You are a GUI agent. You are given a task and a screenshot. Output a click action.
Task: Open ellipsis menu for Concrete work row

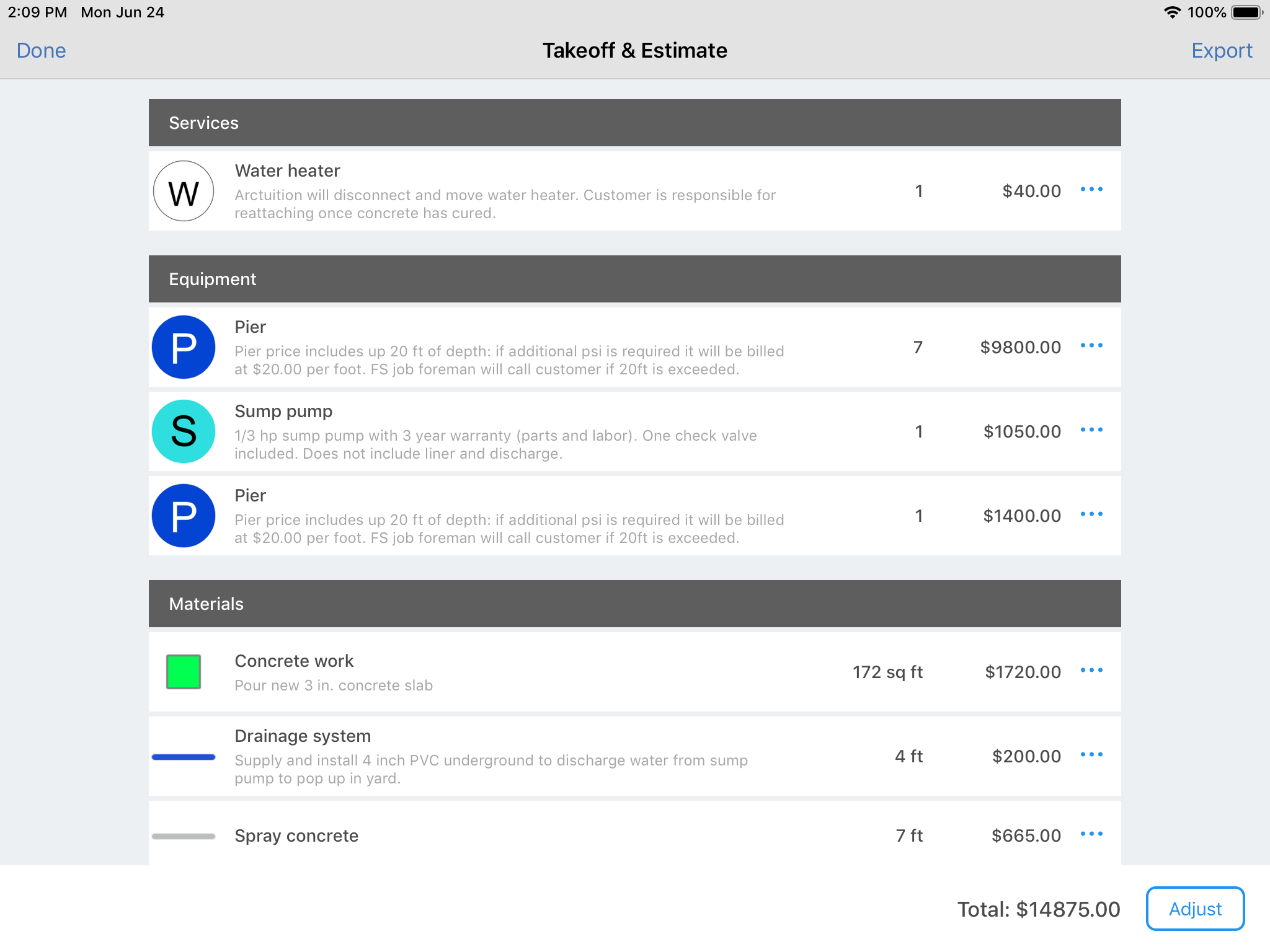point(1091,671)
